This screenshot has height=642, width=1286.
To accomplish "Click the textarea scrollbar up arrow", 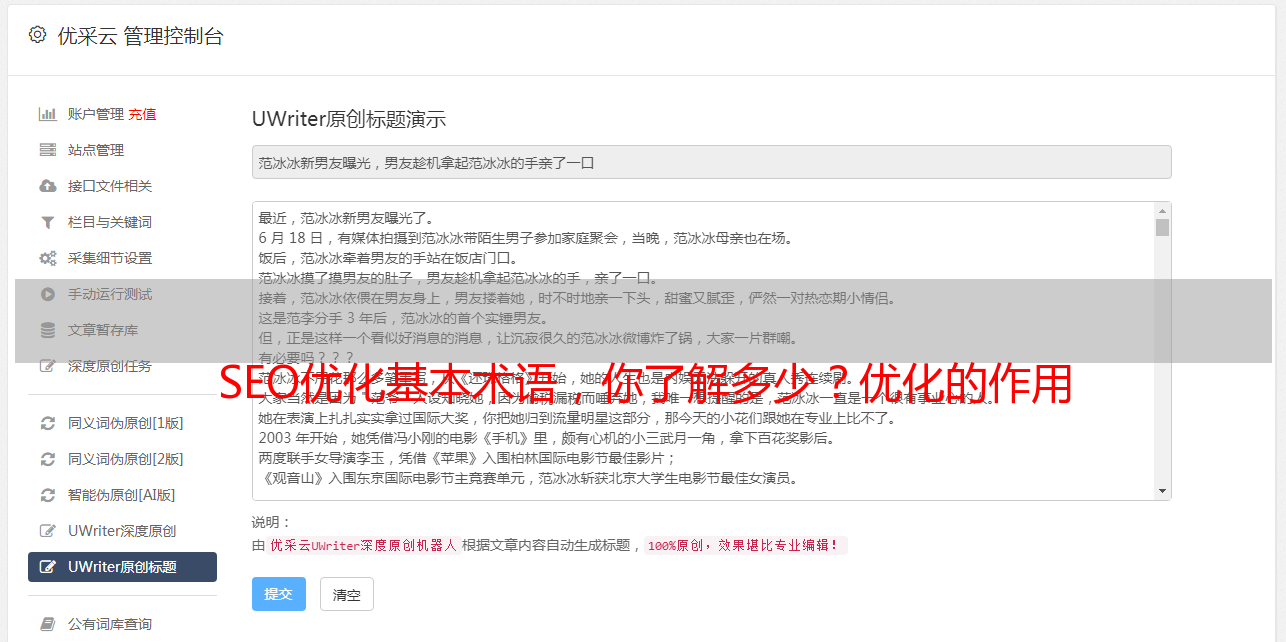I will point(1162,211).
